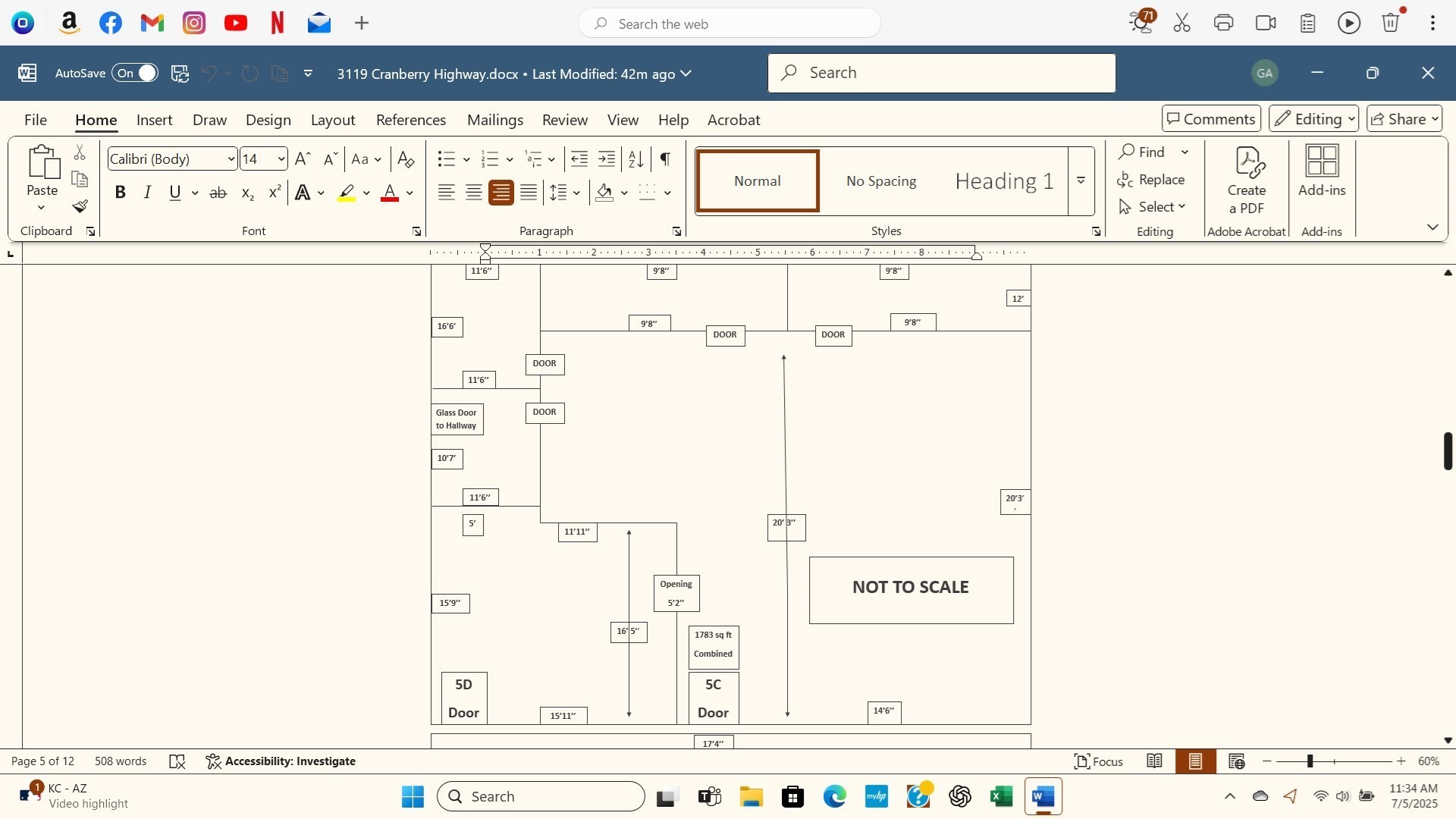Click the Replace button
This screenshot has height=819, width=1456.
pos(1152,180)
